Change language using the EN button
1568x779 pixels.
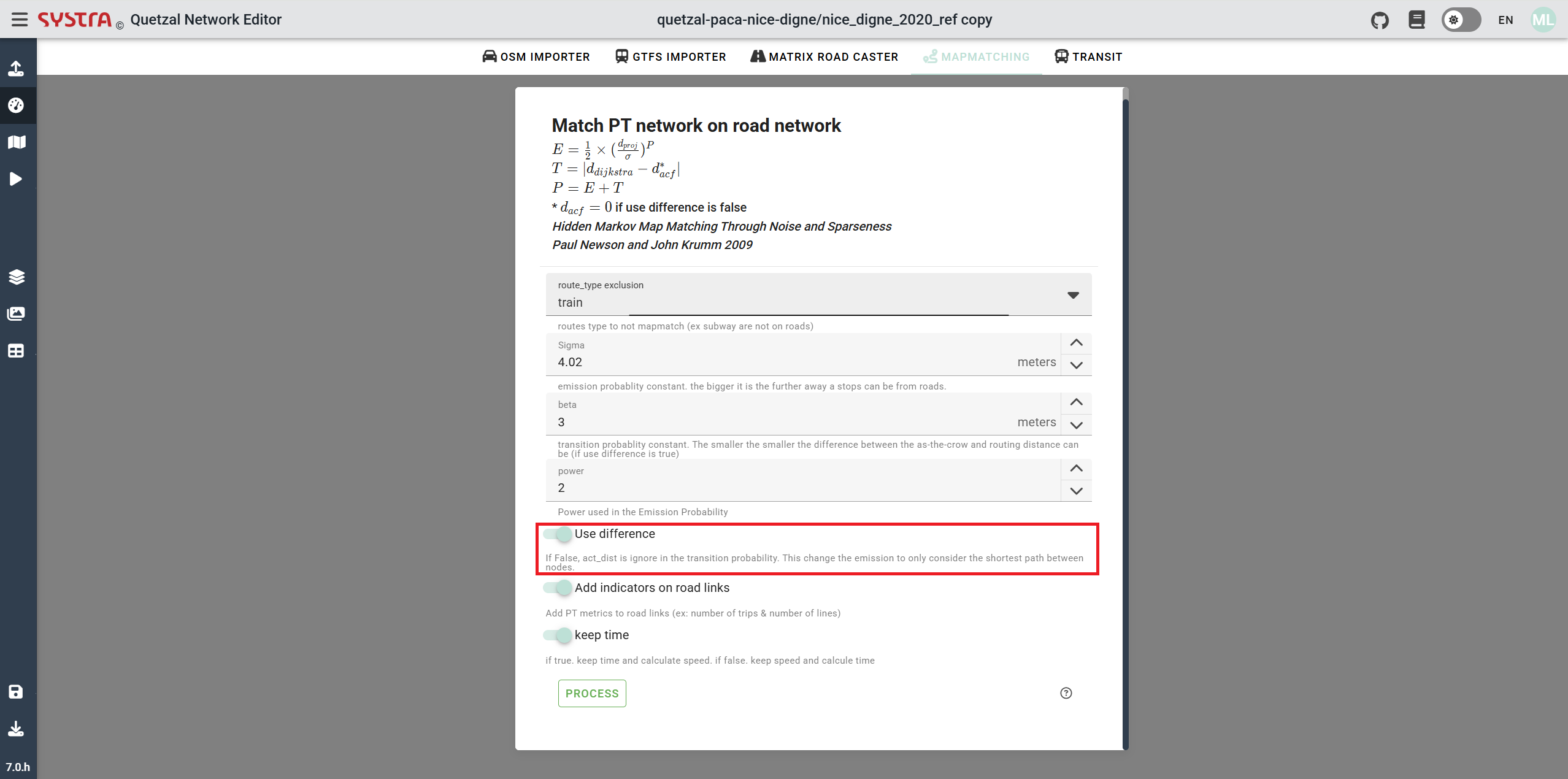[1505, 20]
